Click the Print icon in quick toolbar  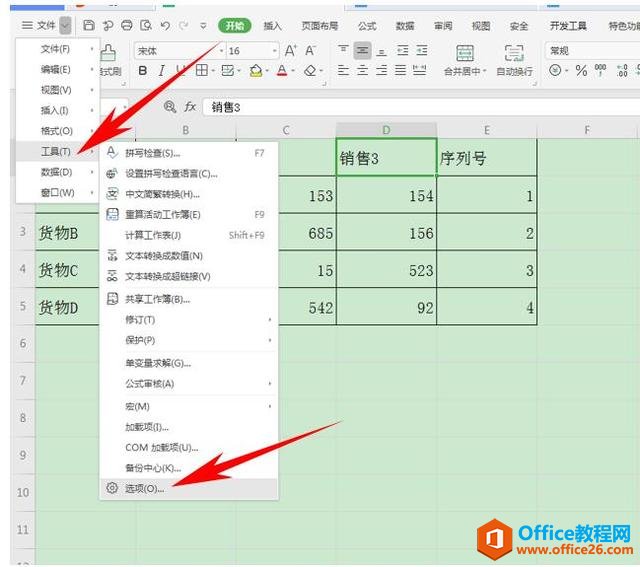point(127,26)
